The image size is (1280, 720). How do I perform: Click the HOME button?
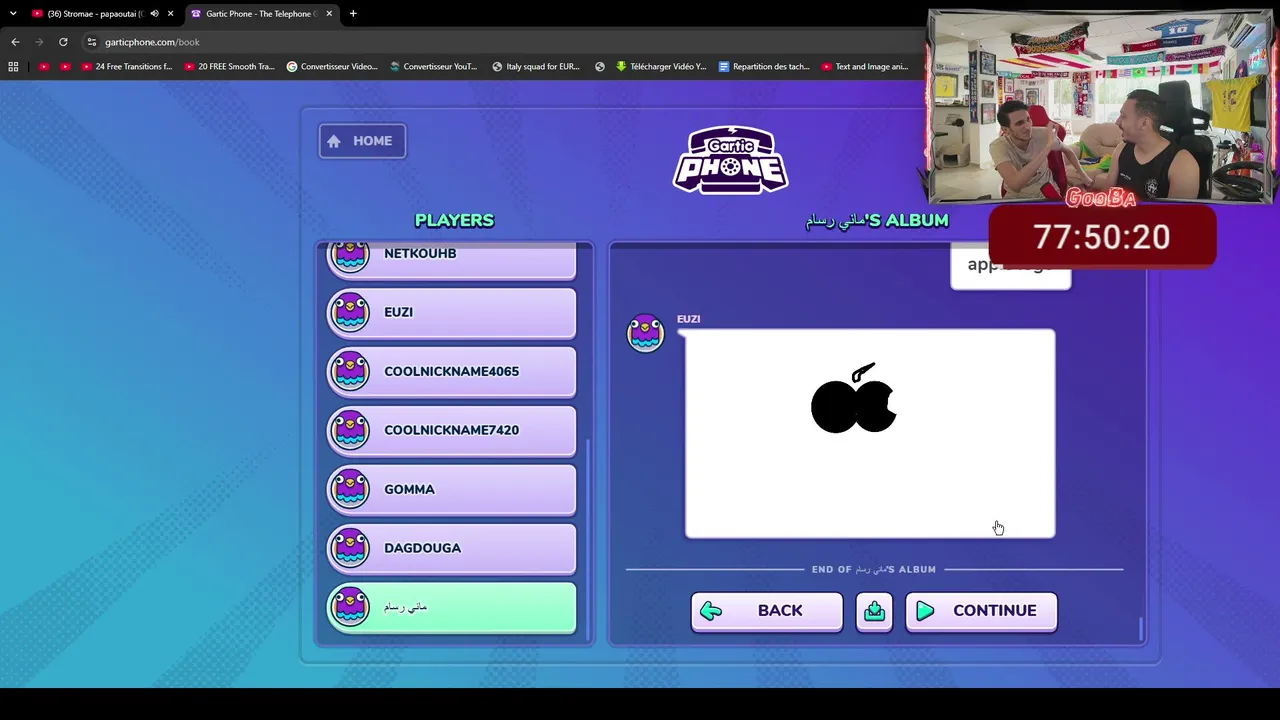pyautogui.click(x=362, y=141)
